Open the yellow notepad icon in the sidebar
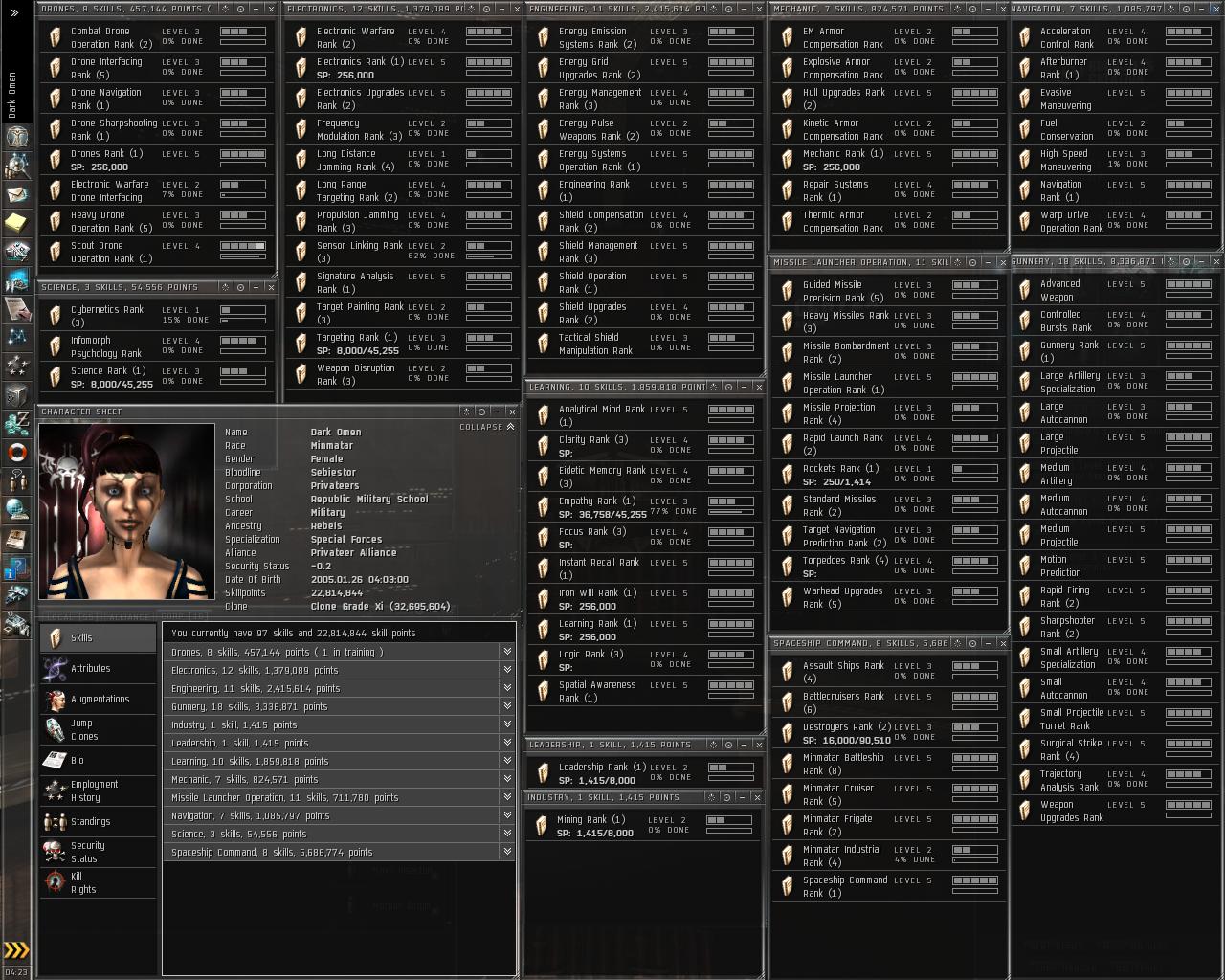Viewport: 1225px width, 980px height. pyautogui.click(x=16, y=223)
